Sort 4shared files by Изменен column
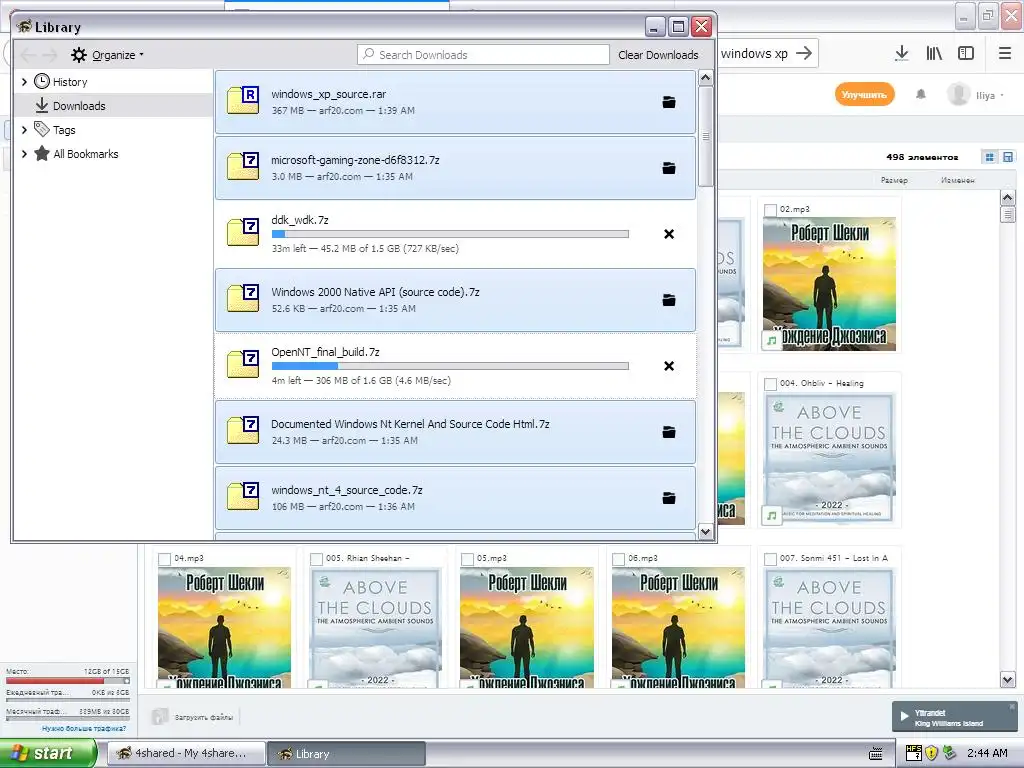 pyautogui.click(x=958, y=180)
